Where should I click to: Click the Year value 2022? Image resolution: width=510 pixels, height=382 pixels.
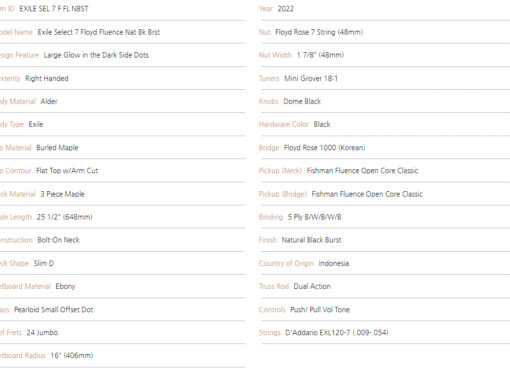click(x=286, y=9)
